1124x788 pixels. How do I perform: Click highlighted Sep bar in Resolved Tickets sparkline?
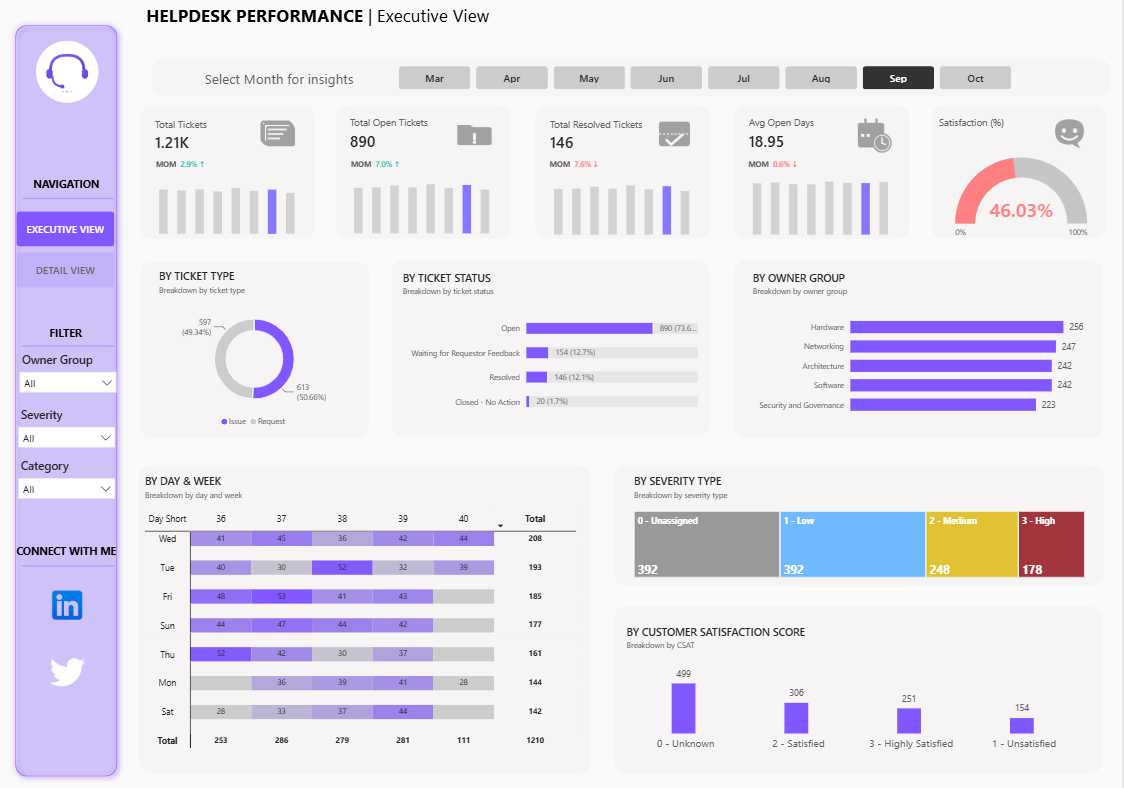coord(667,210)
